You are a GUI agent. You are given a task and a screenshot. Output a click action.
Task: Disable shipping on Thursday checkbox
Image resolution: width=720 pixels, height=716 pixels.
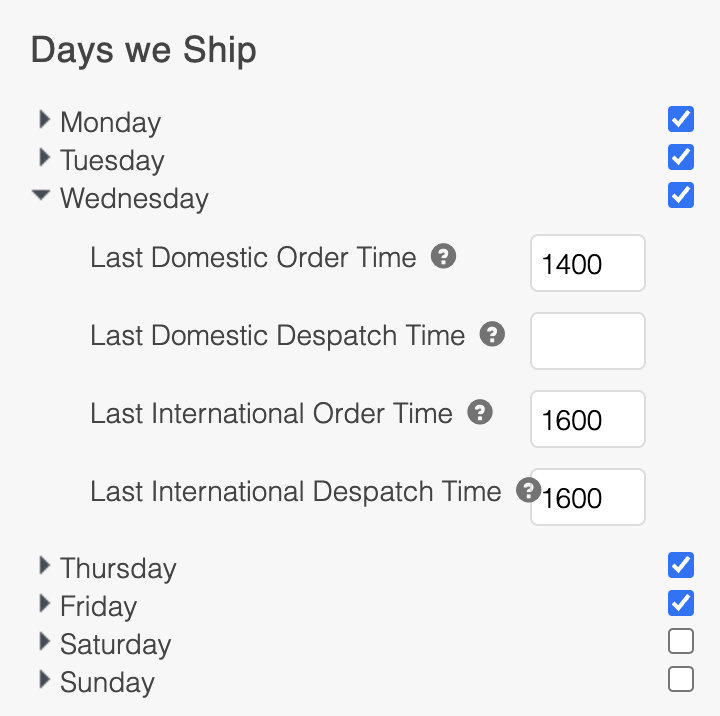[x=681, y=565]
